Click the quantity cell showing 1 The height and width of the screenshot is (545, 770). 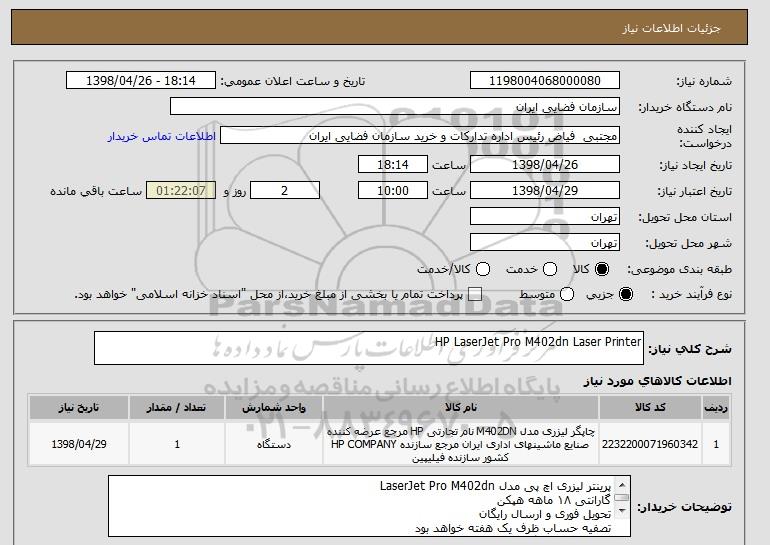point(177,444)
